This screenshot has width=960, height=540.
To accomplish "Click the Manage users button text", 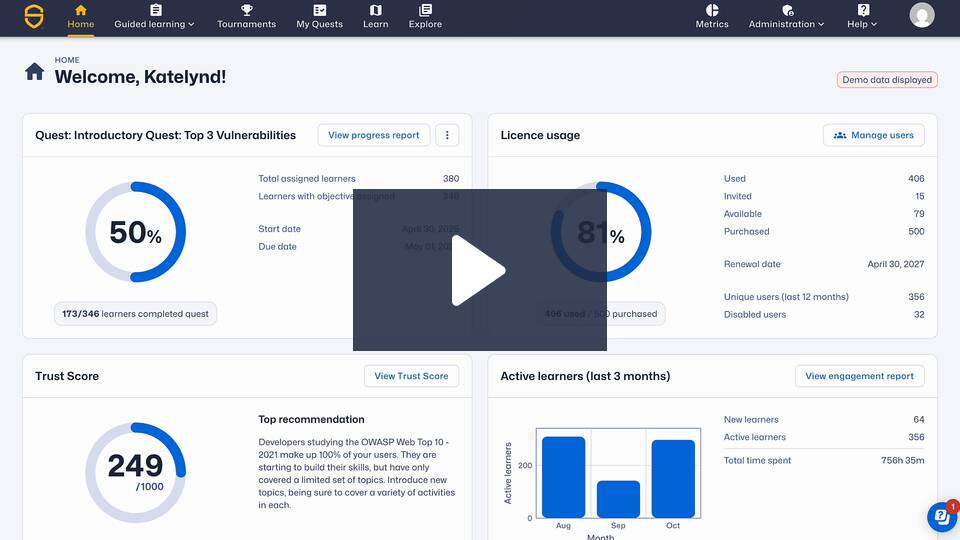I will [882, 135].
